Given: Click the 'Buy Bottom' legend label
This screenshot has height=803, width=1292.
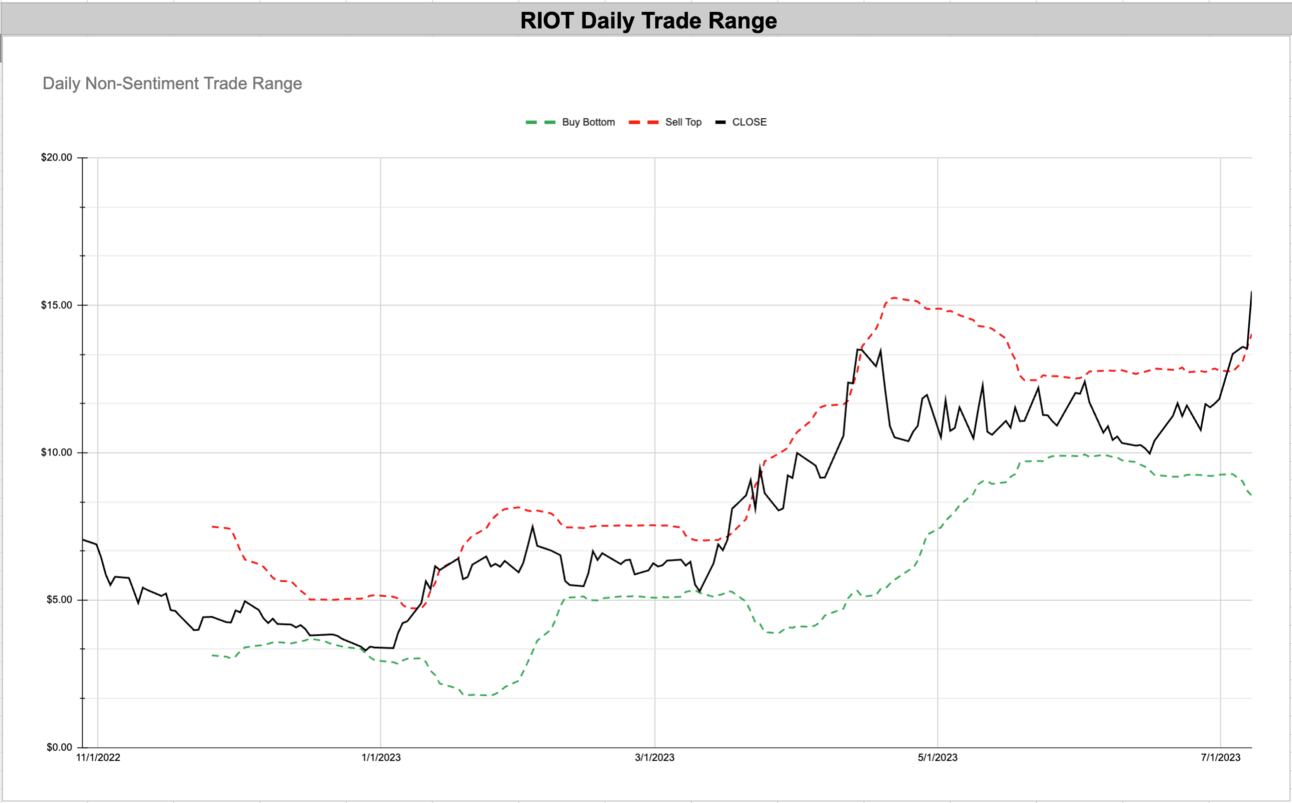Looking at the screenshot, I should point(588,122).
